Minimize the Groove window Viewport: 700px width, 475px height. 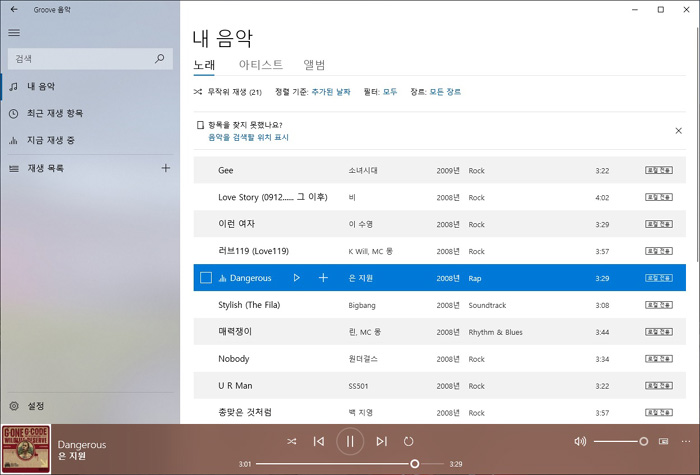tap(635, 9)
